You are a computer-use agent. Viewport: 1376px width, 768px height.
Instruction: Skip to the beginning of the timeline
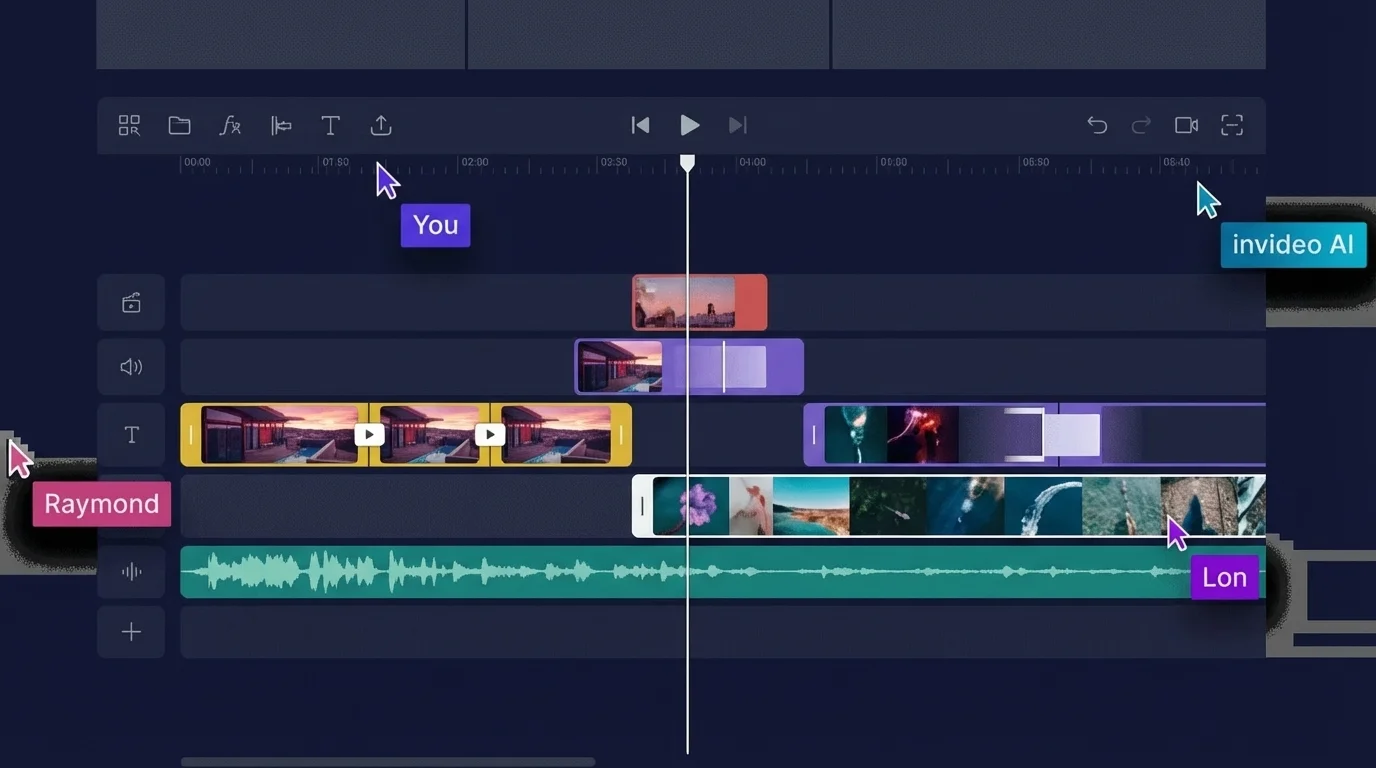pyautogui.click(x=640, y=125)
